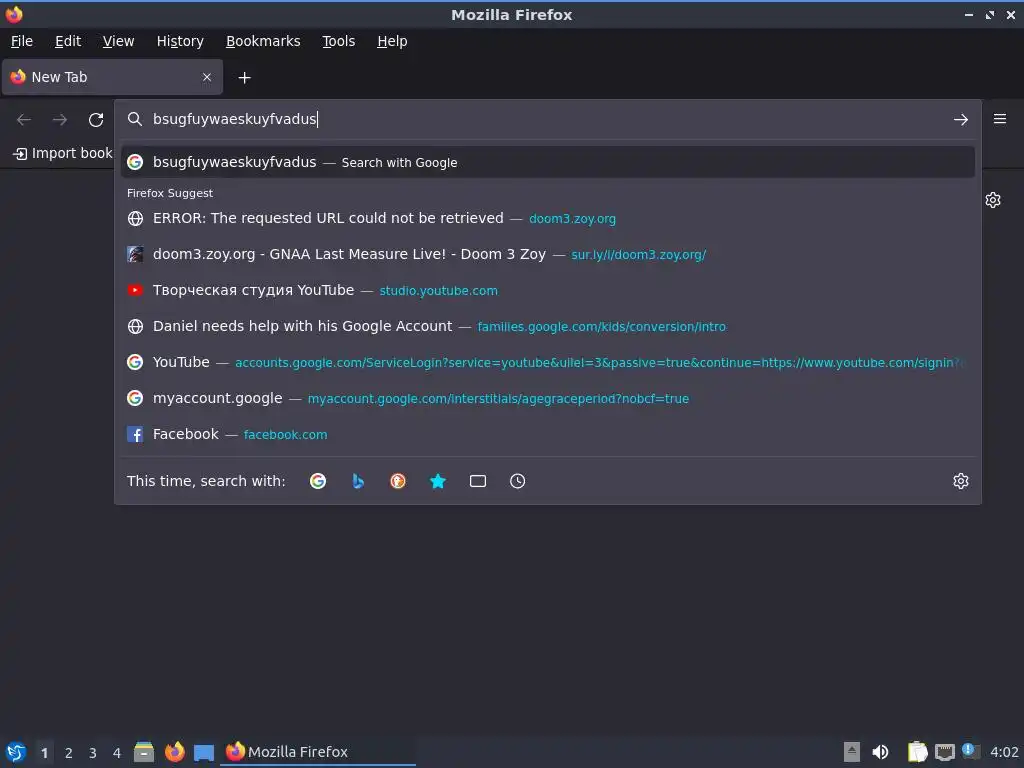Search in Bookmarks with star icon
This screenshot has width=1024, height=768.
[438, 481]
